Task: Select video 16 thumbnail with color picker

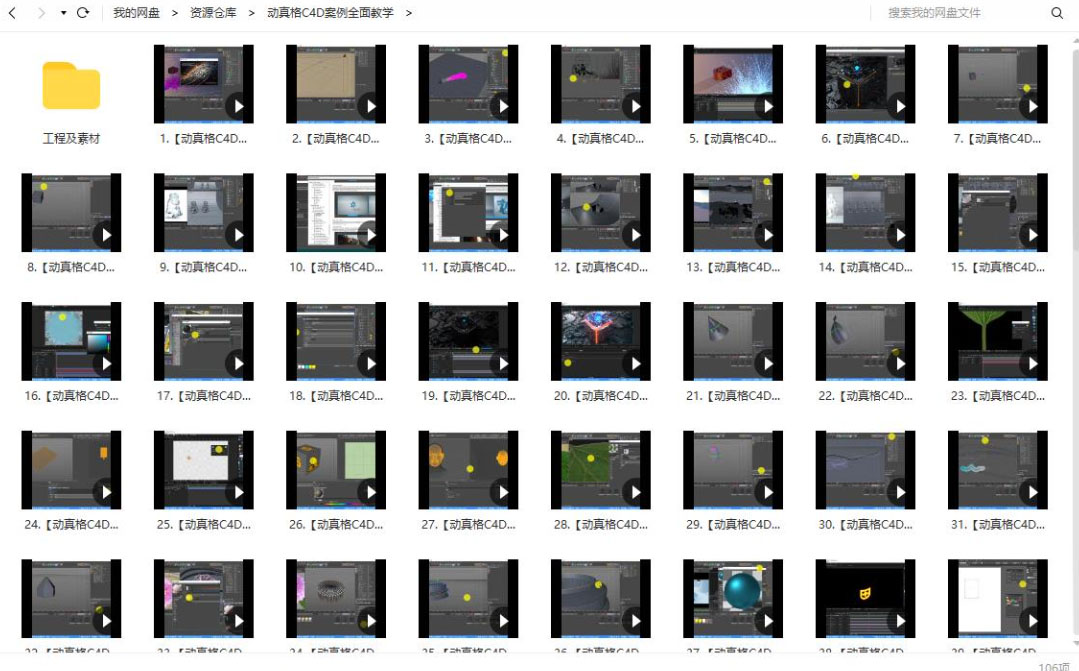Action: coord(72,341)
